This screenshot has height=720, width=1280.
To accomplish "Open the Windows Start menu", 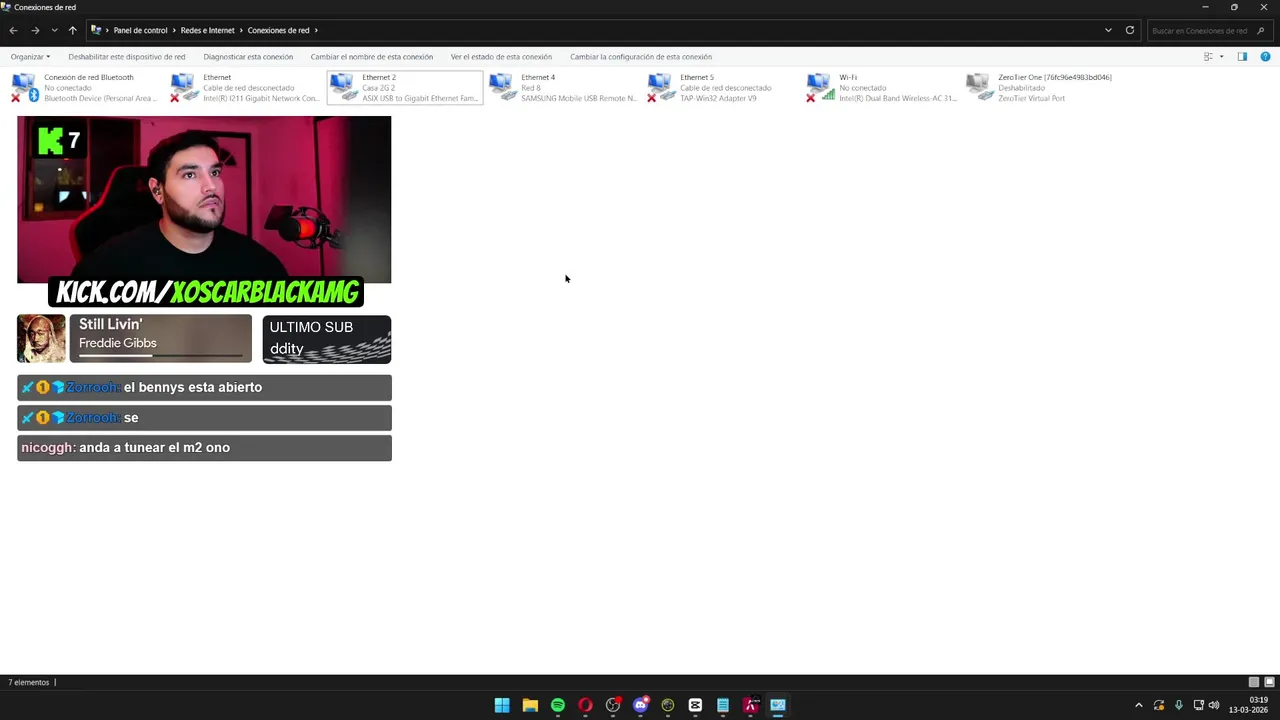I will [502, 705].
